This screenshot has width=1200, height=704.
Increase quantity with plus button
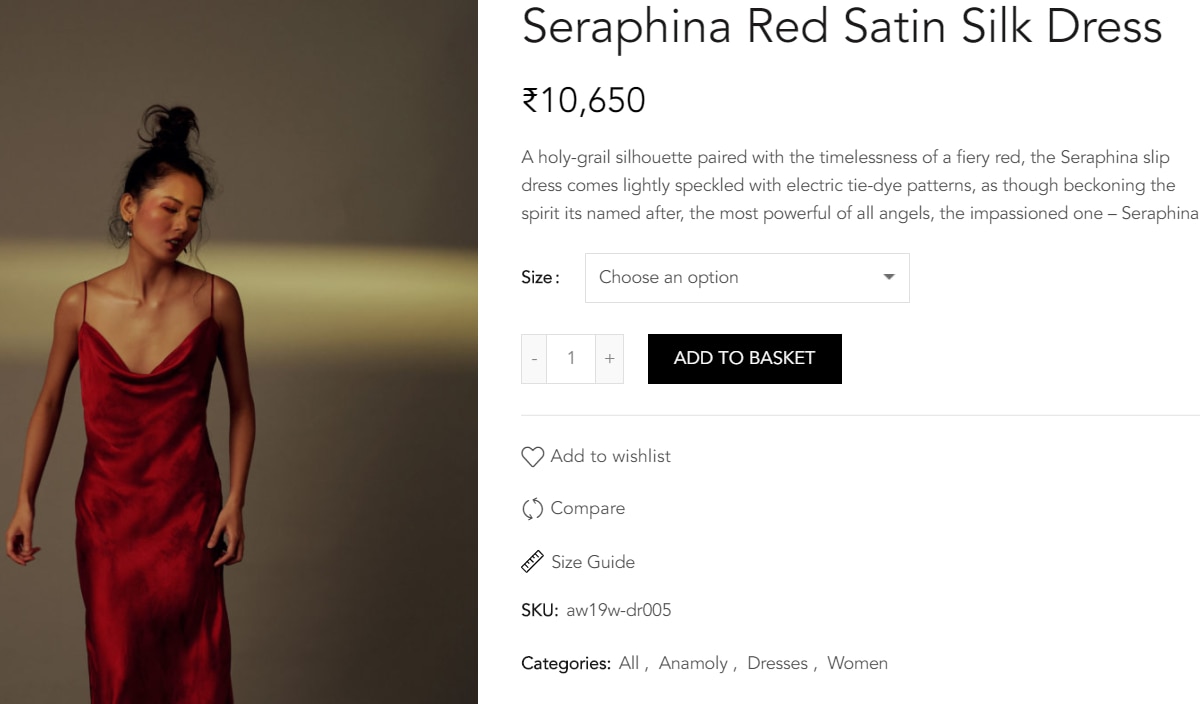pos(609,359)
